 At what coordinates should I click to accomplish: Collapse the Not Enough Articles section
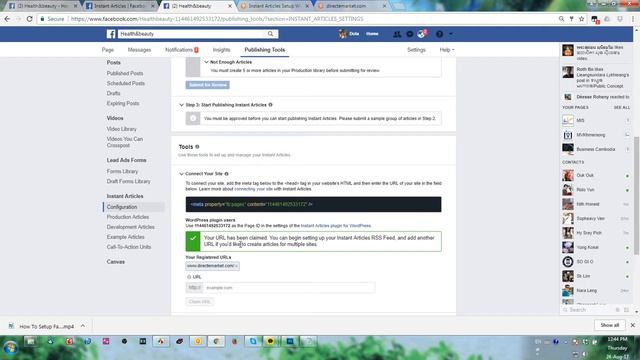(x=206, y=62)
